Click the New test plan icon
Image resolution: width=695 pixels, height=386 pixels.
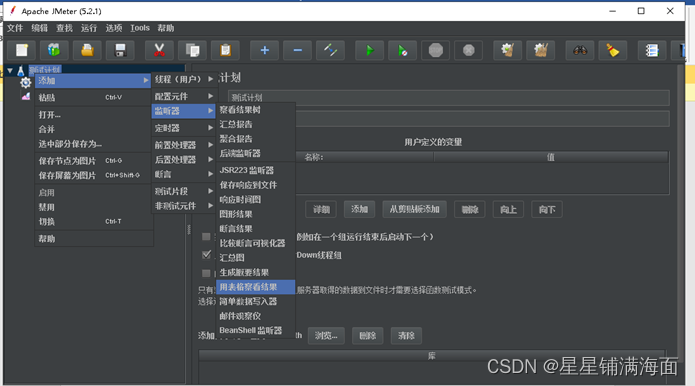22,51
